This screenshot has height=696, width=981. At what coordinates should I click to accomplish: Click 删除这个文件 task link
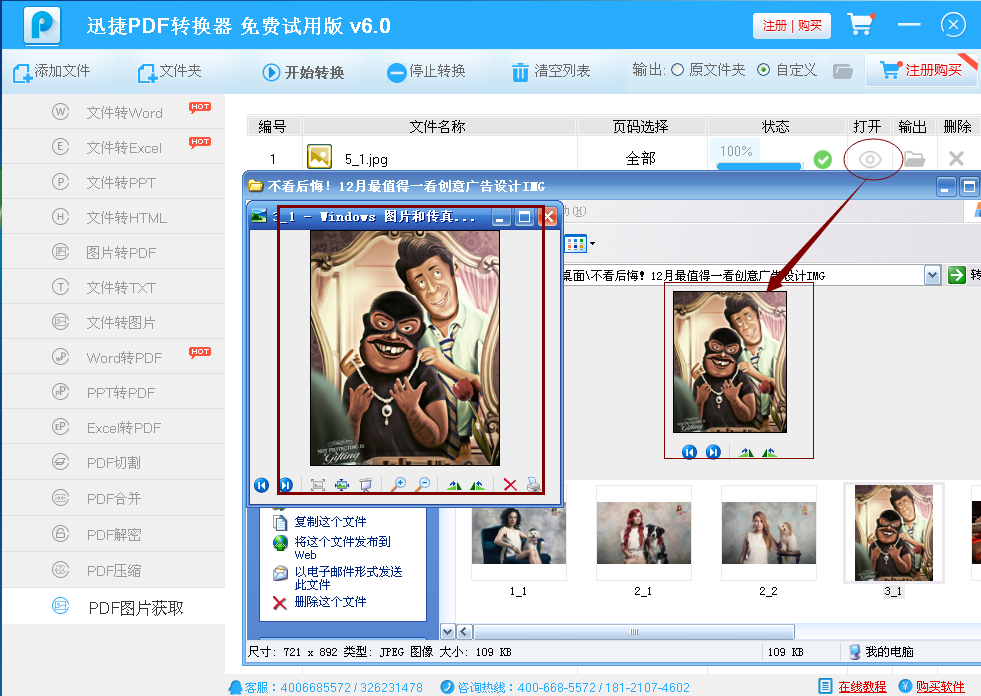pos(330,601)
